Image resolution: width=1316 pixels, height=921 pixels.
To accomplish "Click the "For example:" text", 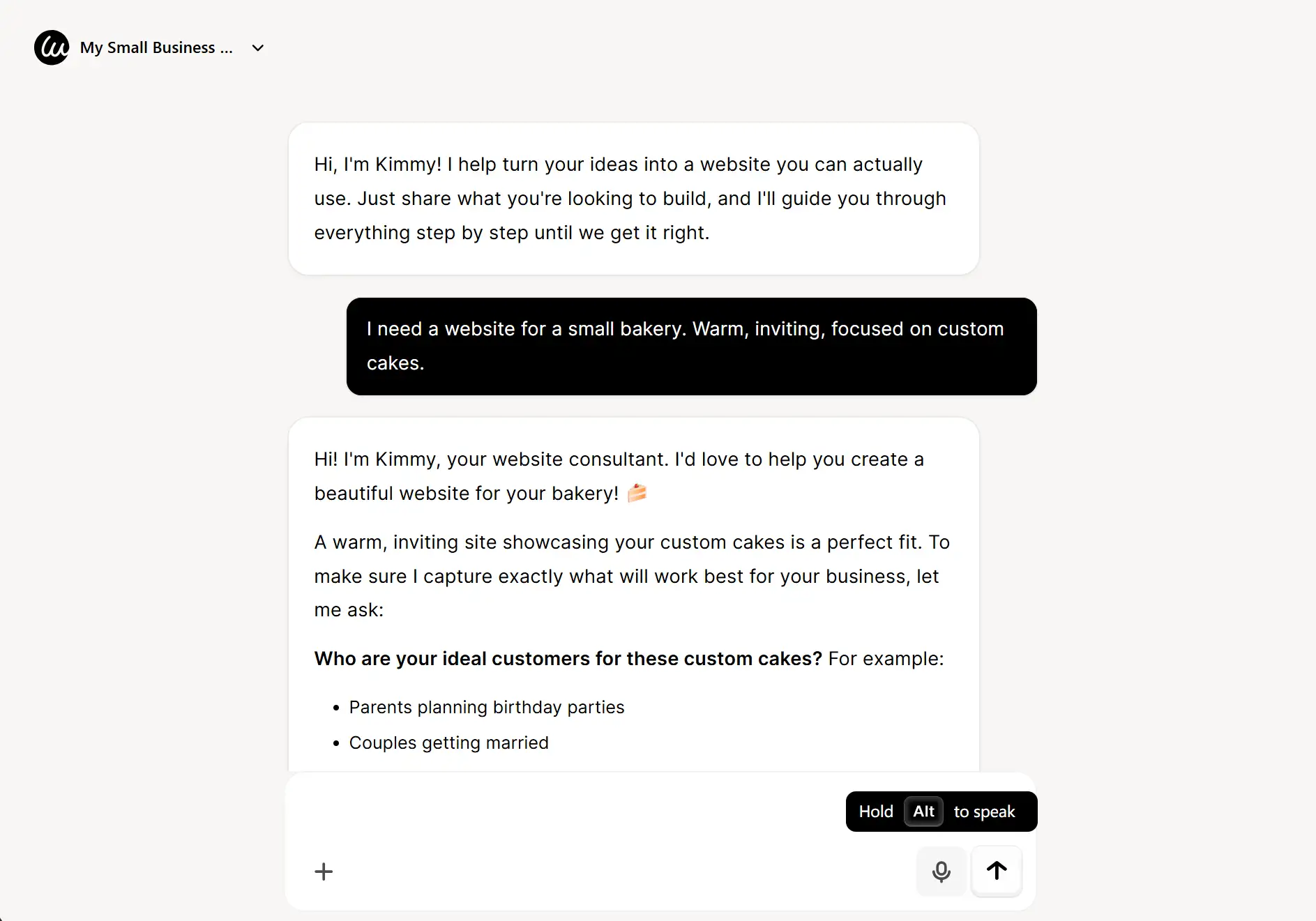I will [x=886, y=659].
